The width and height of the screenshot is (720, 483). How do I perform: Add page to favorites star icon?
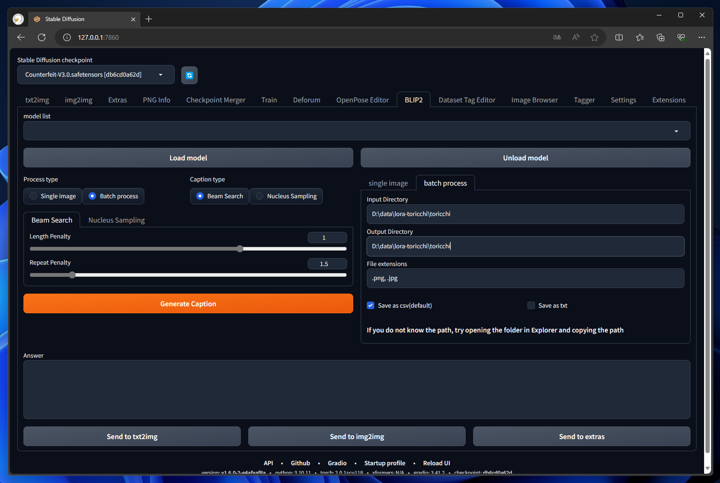click(595, 37)
